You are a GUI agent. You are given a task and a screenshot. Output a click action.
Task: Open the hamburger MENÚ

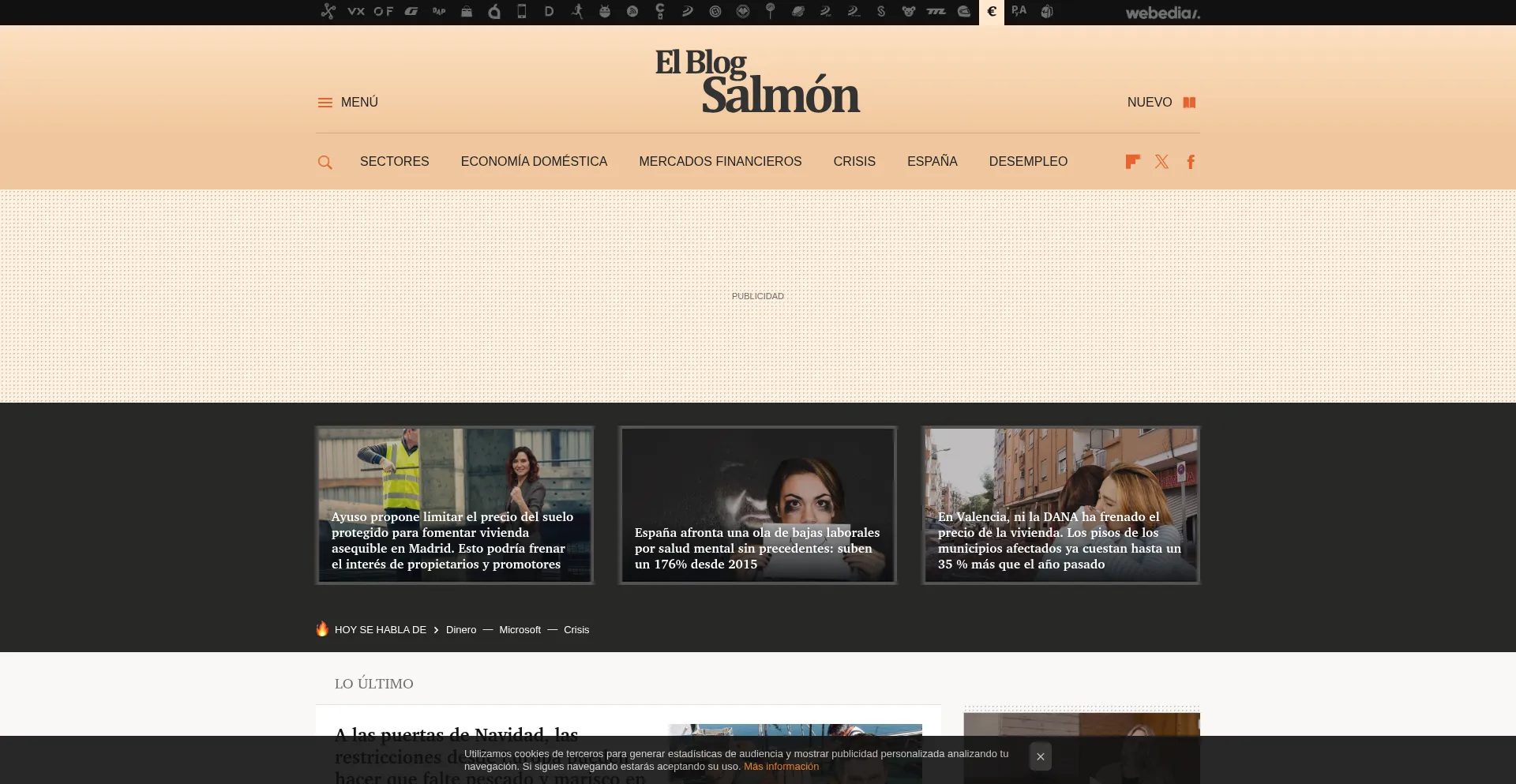[x=347, y=103]
